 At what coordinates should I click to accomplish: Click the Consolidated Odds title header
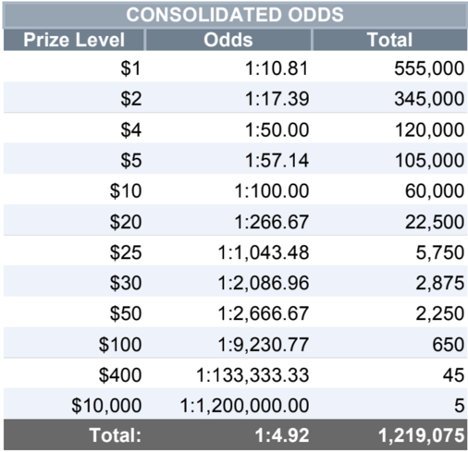click(235, 15)
